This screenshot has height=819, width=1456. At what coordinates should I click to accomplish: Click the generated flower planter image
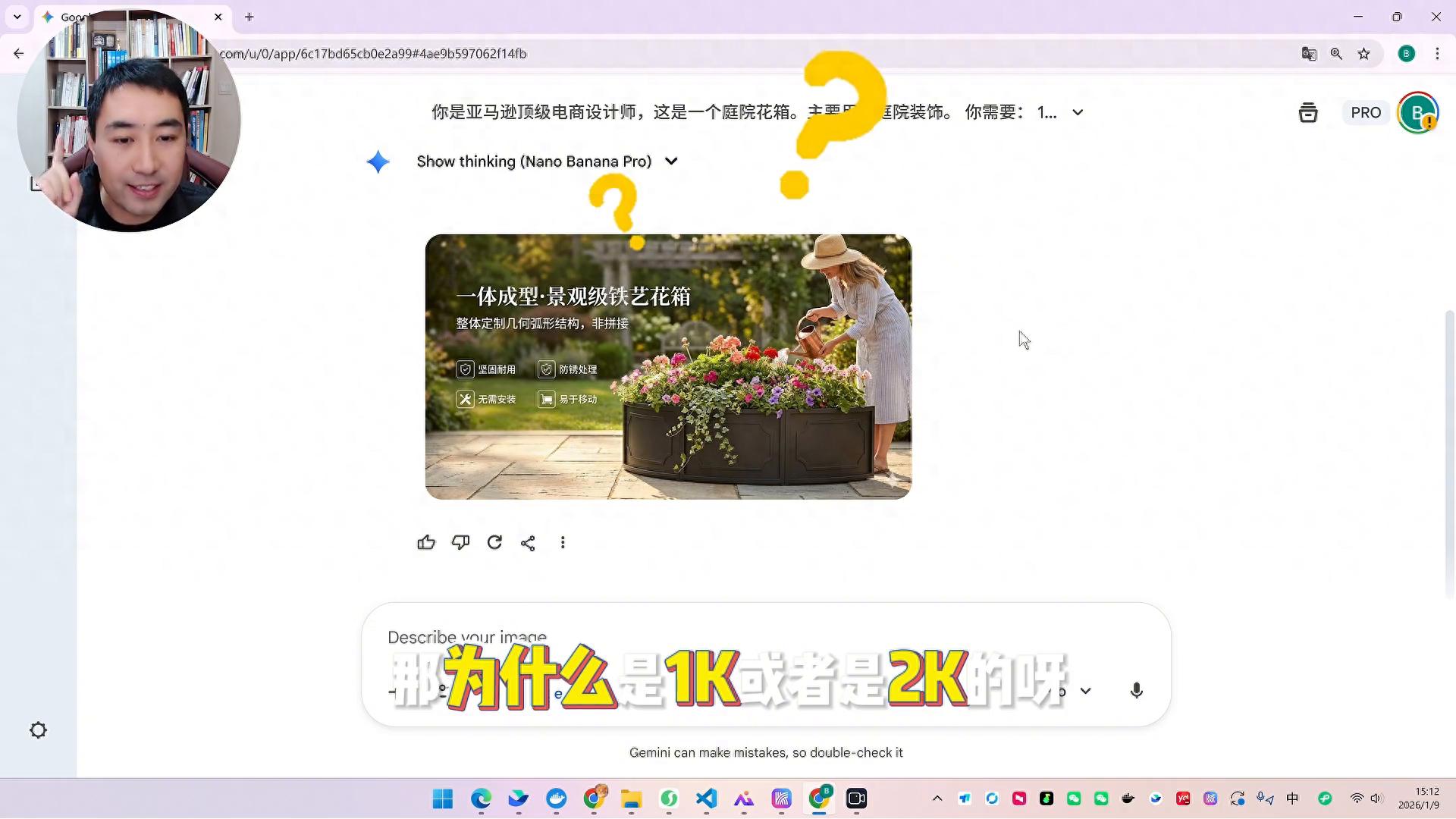(x=668, y=367)
